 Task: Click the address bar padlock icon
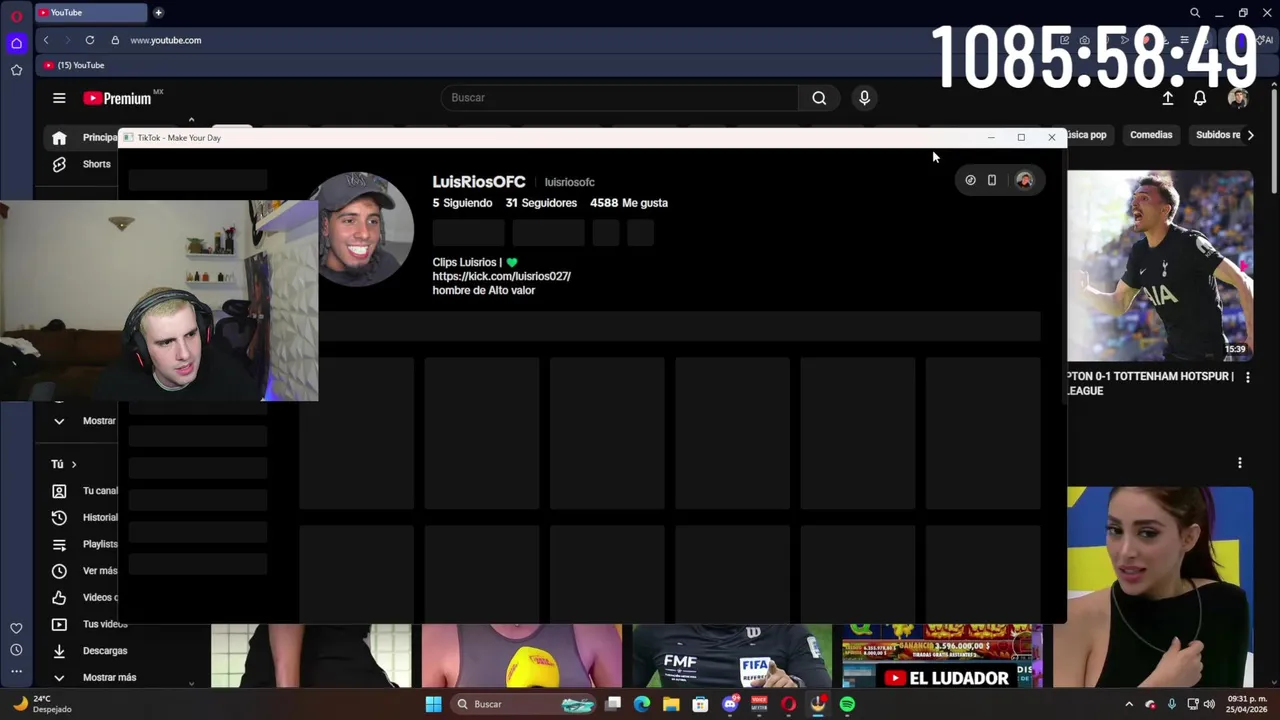(x=115, y=40)
